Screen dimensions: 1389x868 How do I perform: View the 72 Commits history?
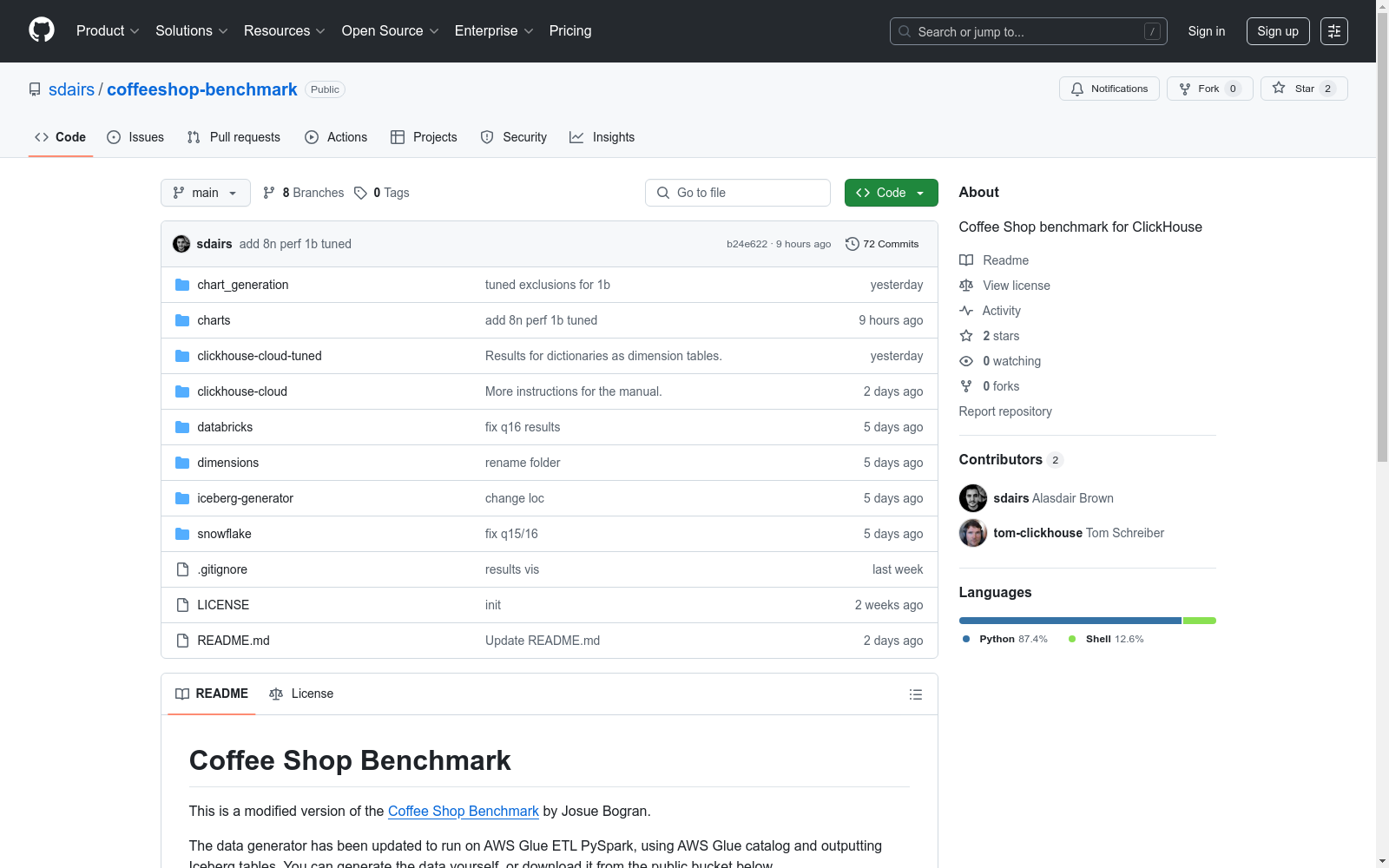[x=882, y=244]
